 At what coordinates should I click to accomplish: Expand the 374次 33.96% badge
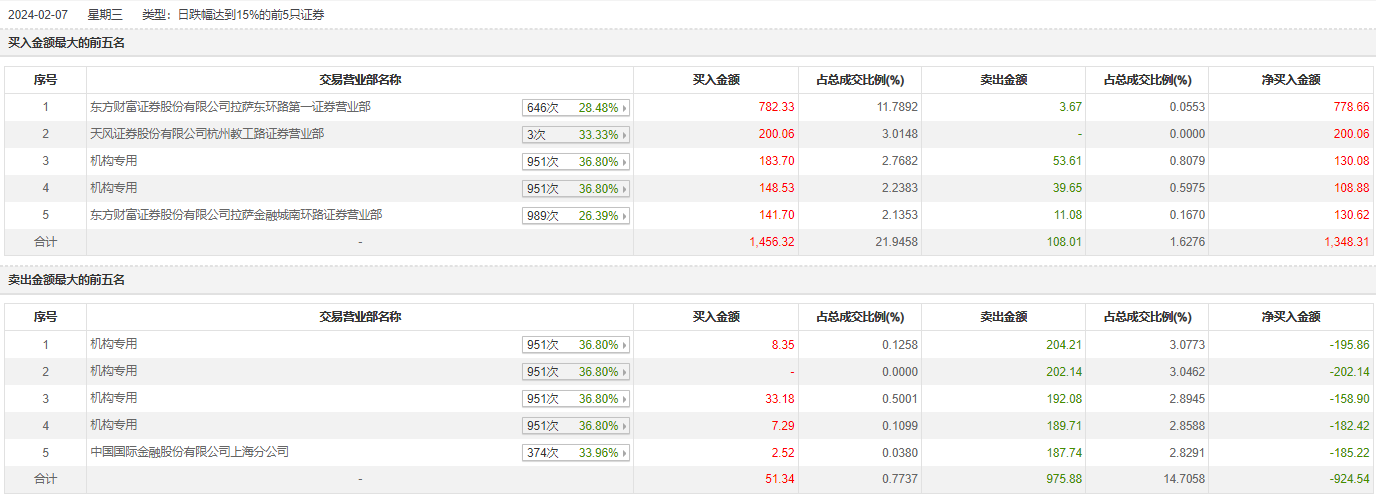[x=576, y=453]
